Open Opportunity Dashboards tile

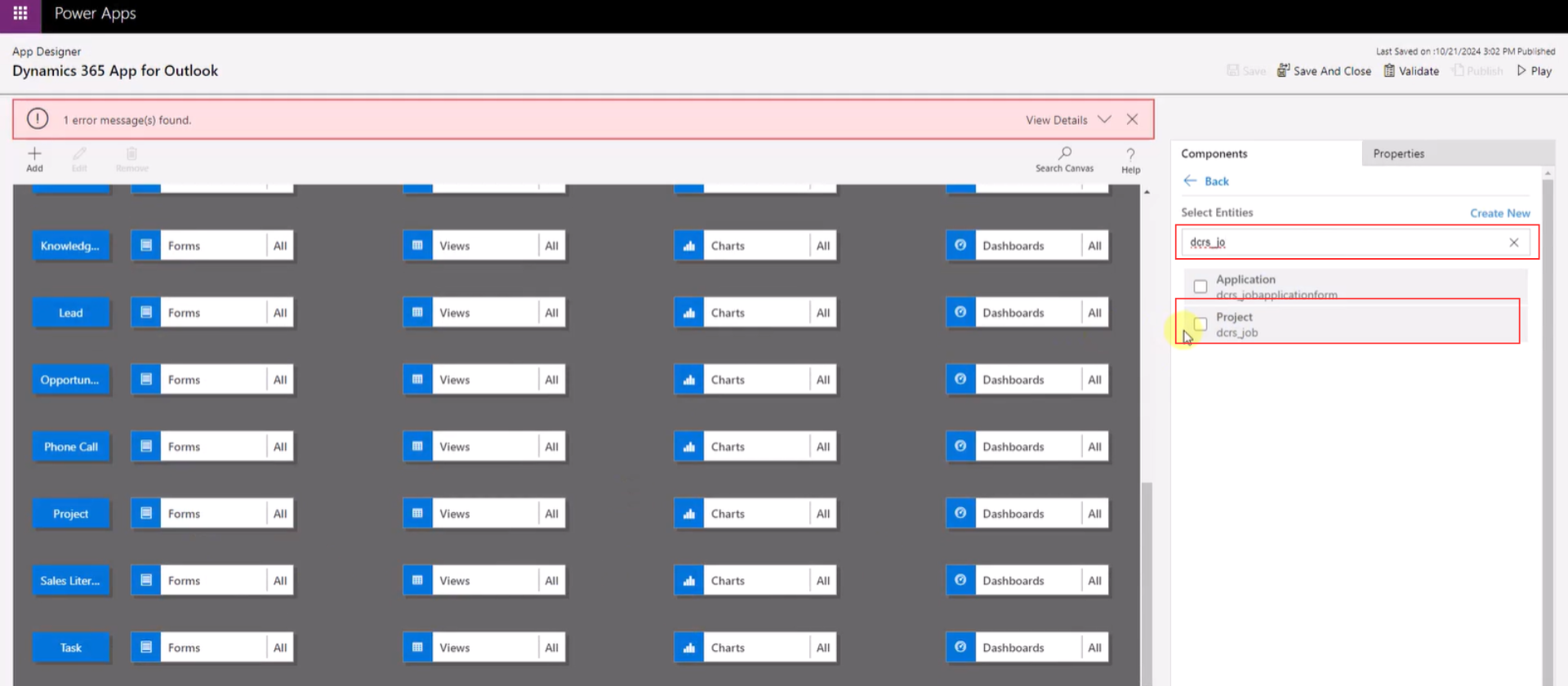(1027, 380)
